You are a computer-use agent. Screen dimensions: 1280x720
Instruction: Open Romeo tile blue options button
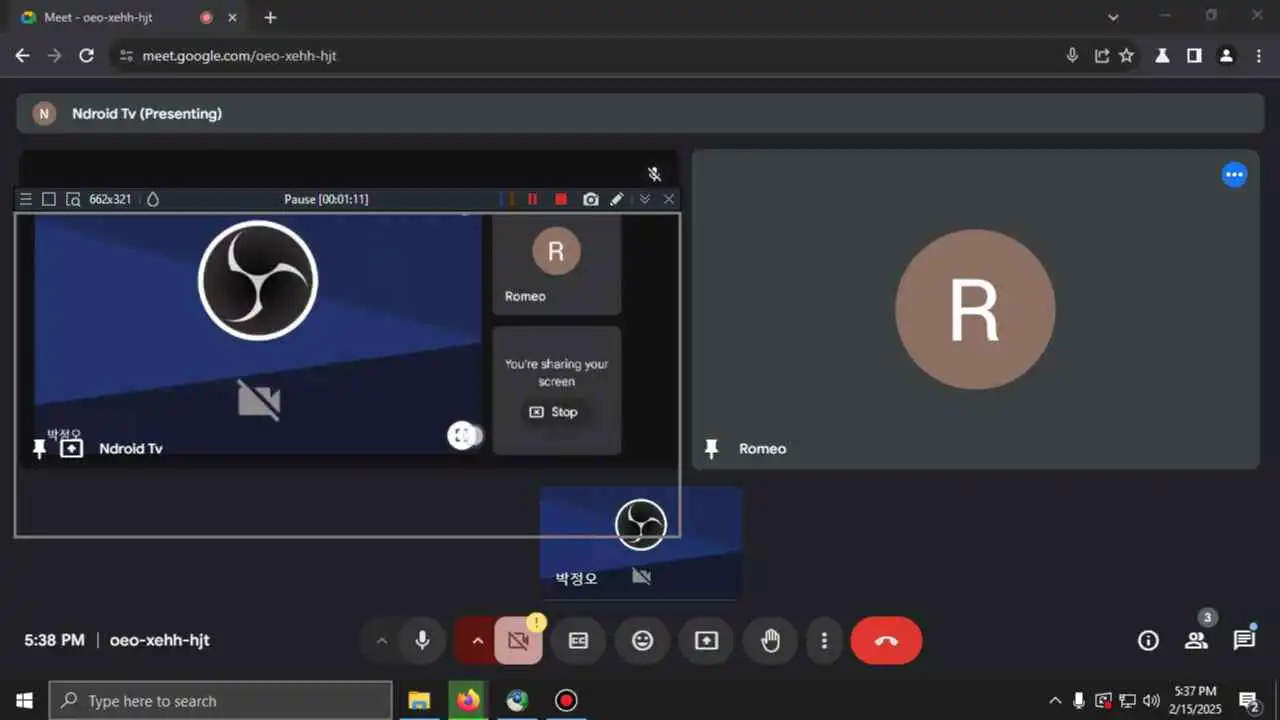click(1235, 175)
